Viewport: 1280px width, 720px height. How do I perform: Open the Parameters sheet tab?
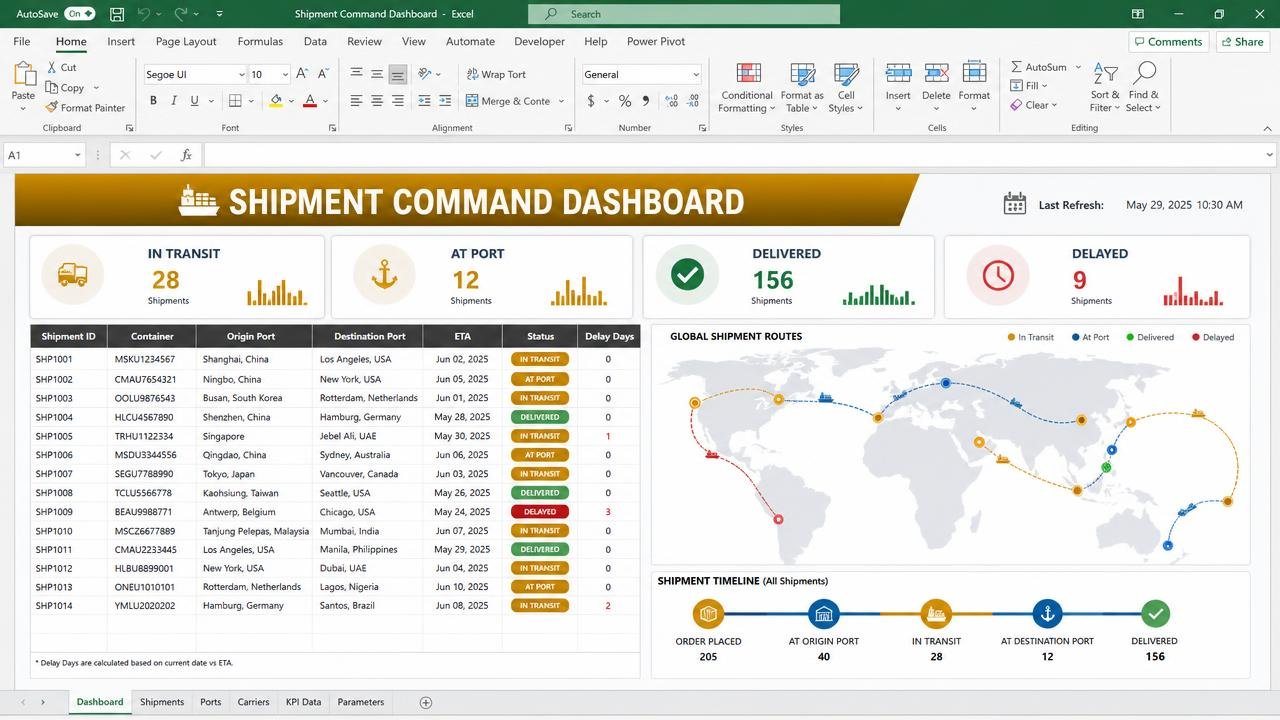point(361,702)
